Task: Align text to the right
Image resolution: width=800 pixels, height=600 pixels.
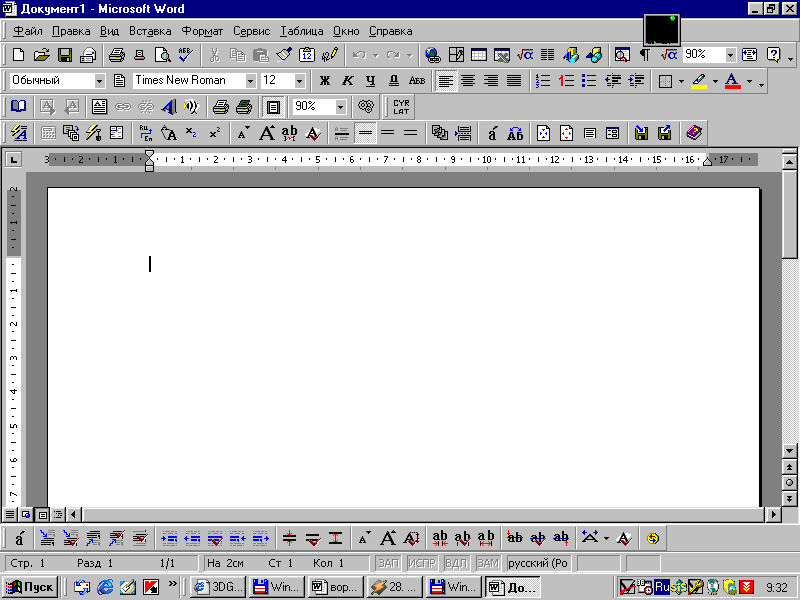Action: (491, 81)
